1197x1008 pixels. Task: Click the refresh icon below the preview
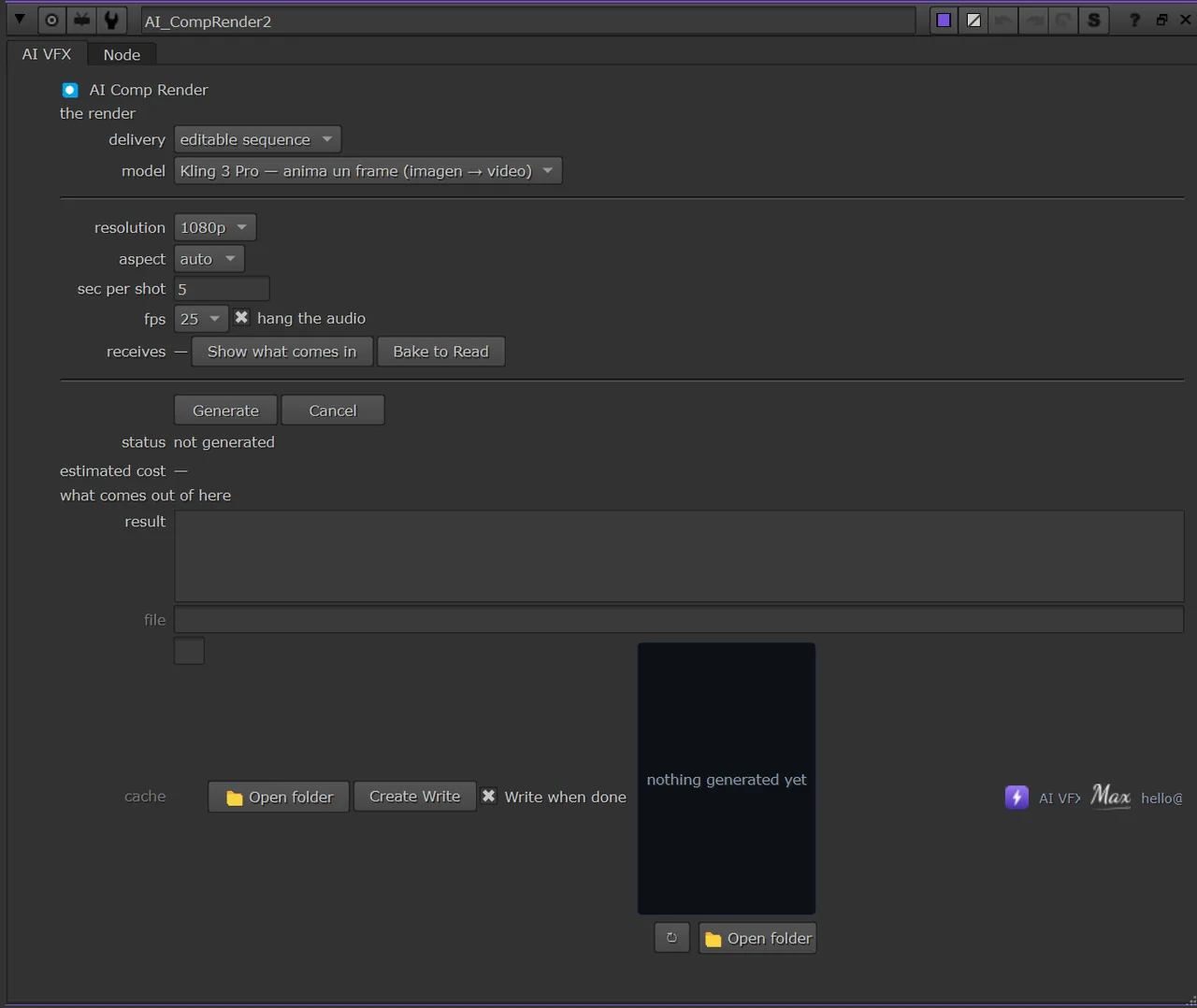point(671,938)
